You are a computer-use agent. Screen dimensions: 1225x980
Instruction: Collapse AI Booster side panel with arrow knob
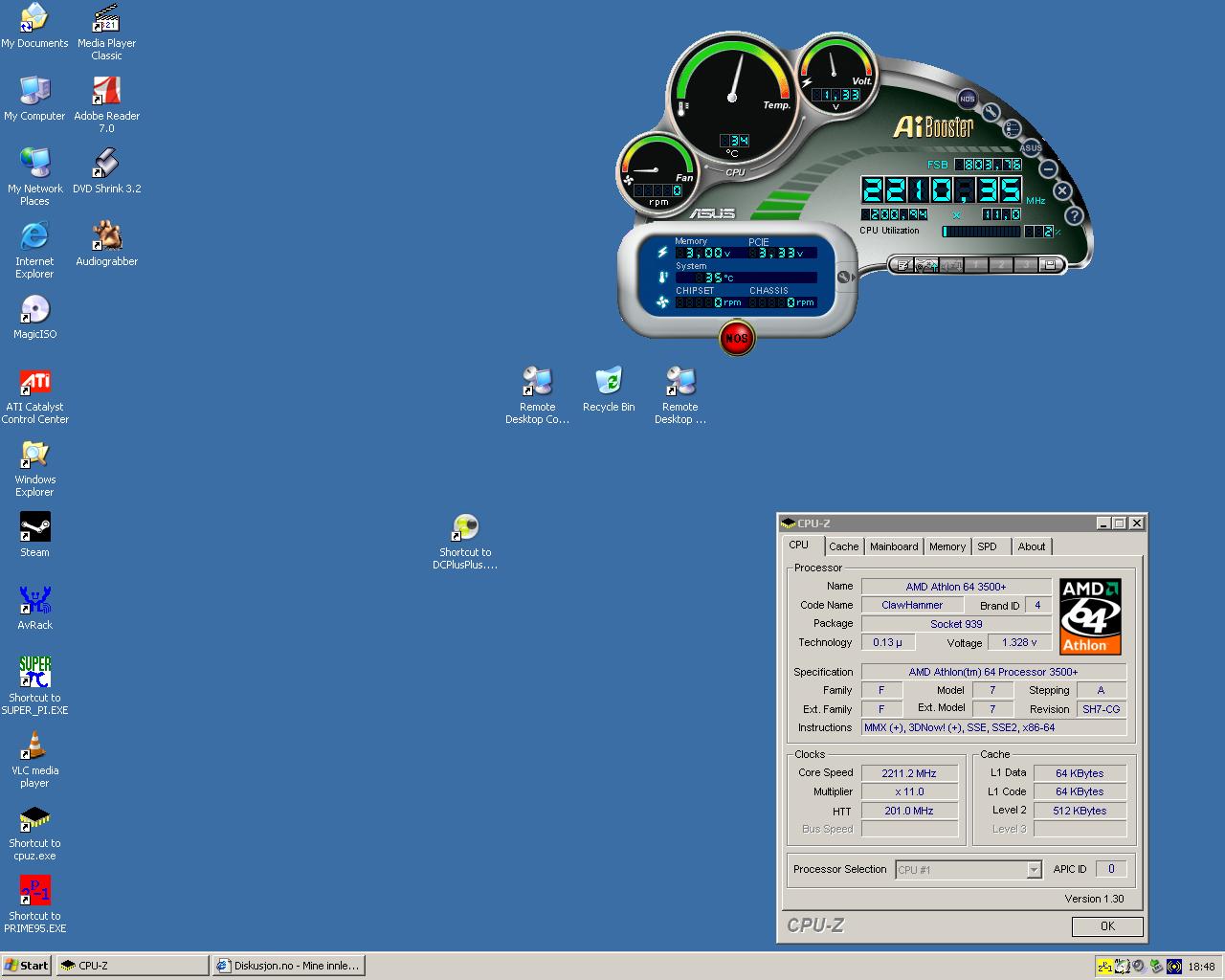844,278
